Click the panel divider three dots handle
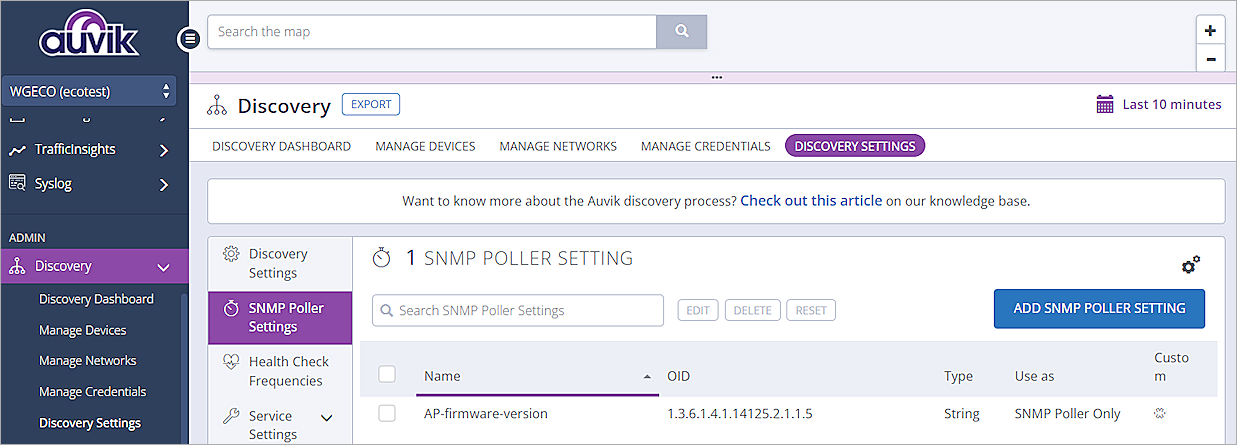The height and width of the screenshot is (445, 1237). pos(716,77)
